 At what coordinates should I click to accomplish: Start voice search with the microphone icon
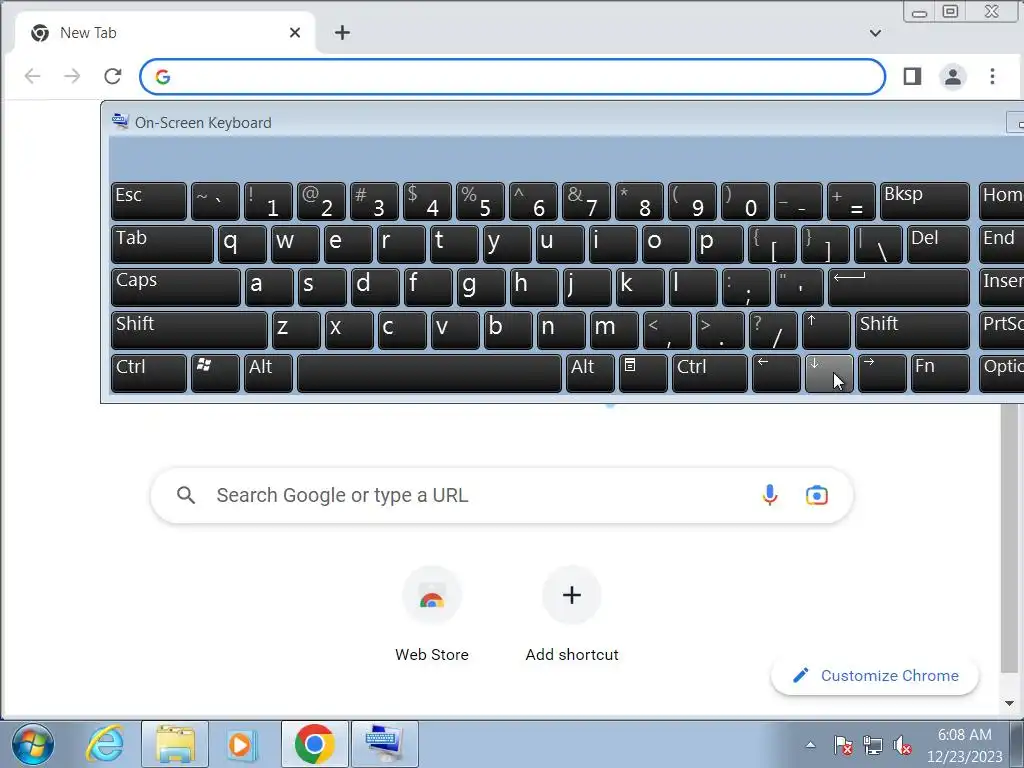(x=770, y=496)
